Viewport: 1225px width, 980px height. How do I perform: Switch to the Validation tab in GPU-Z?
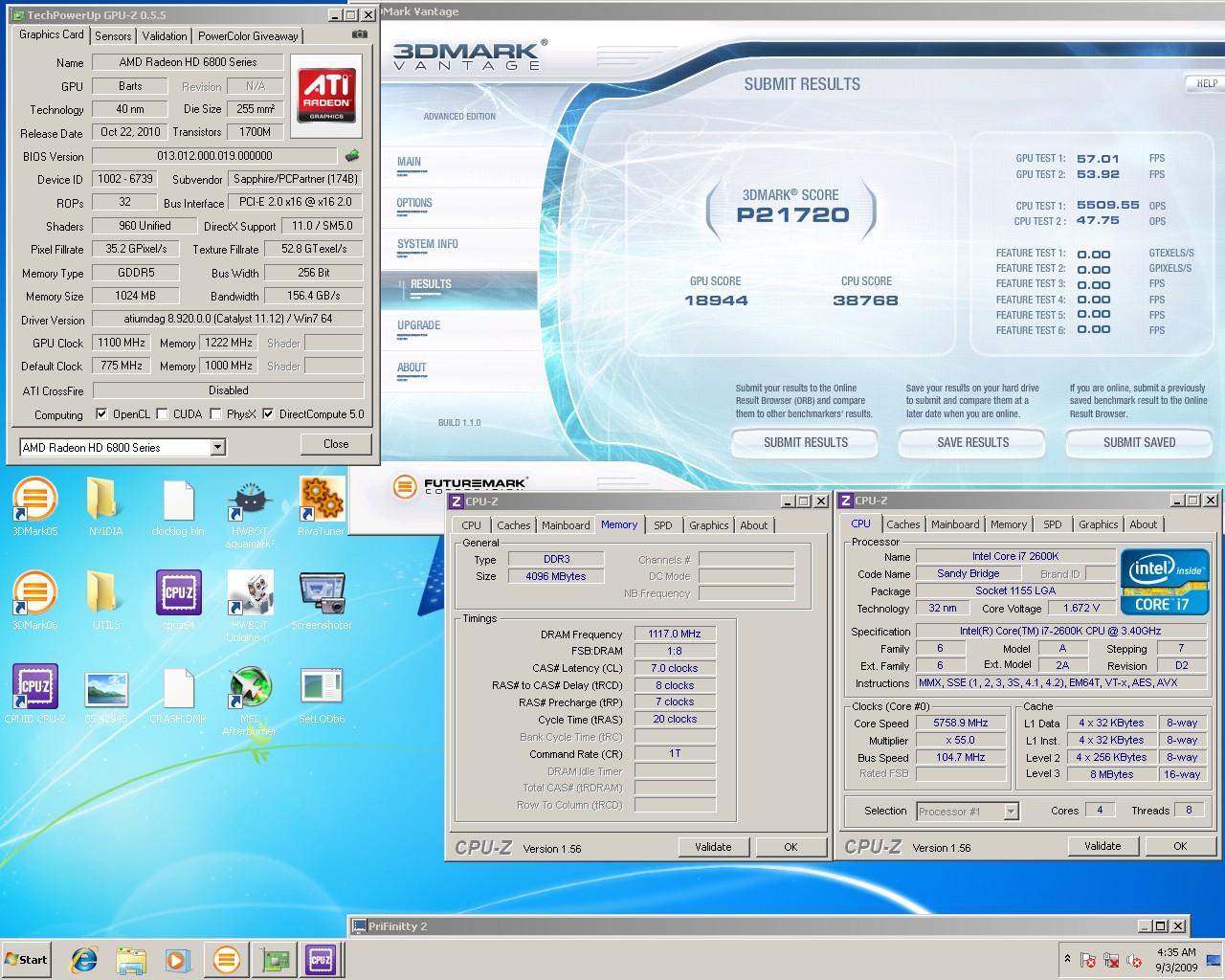click(165, 35)
